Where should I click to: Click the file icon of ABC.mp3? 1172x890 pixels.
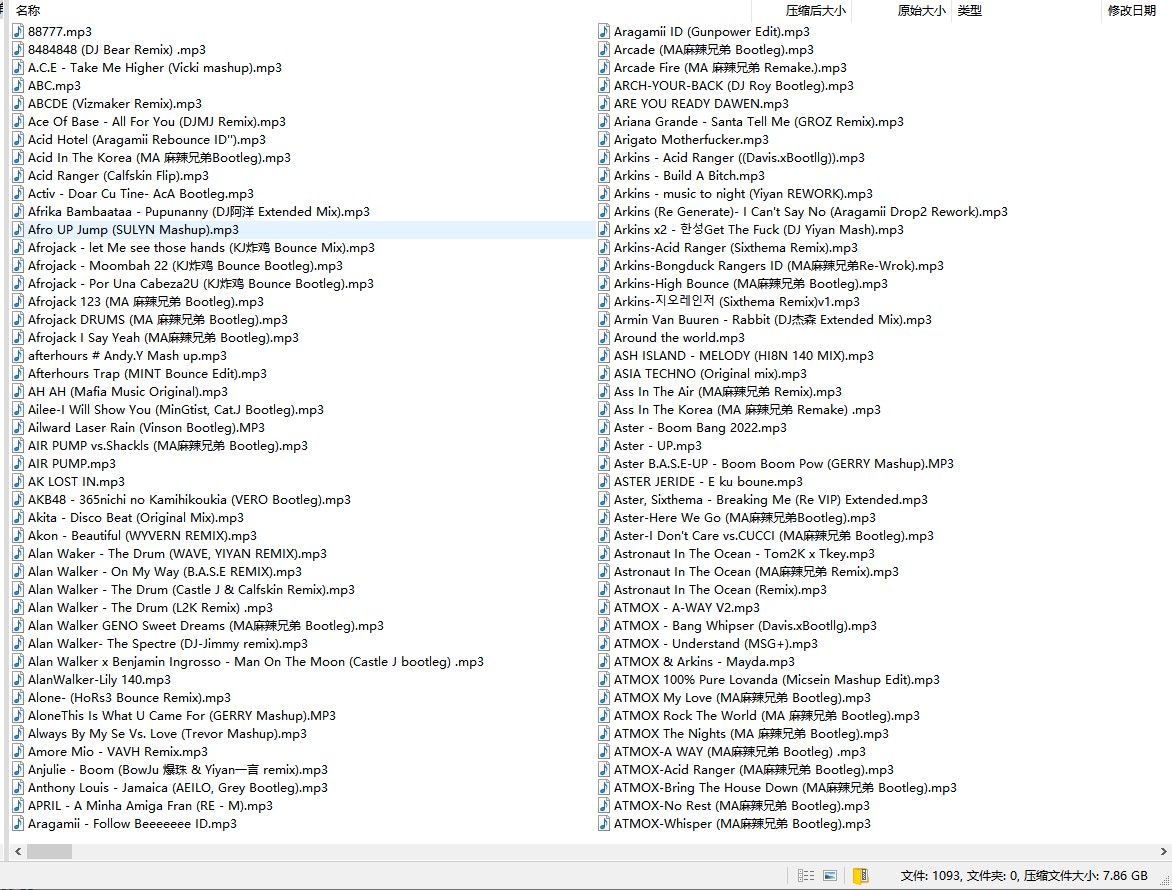coord(18,85)
